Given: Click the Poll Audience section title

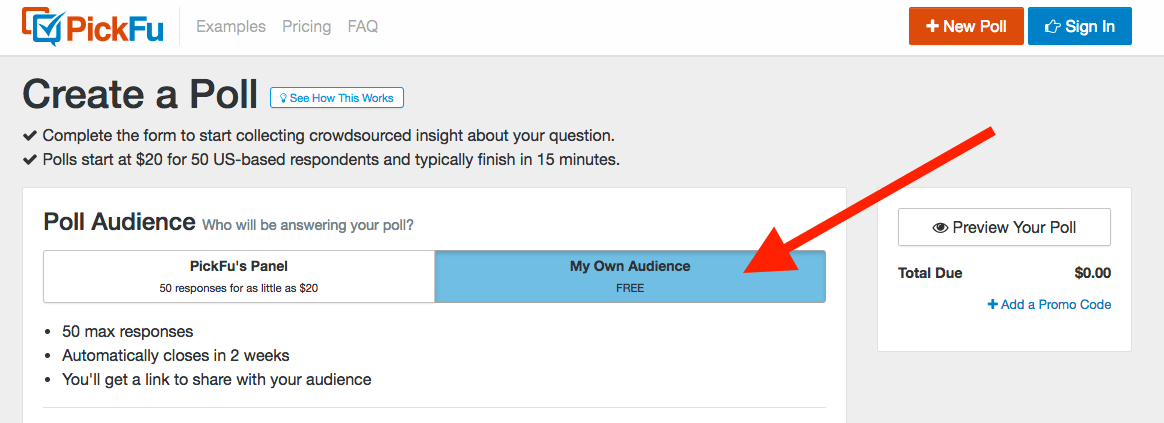Looking at the screenshot, I should tap(119, 223).
